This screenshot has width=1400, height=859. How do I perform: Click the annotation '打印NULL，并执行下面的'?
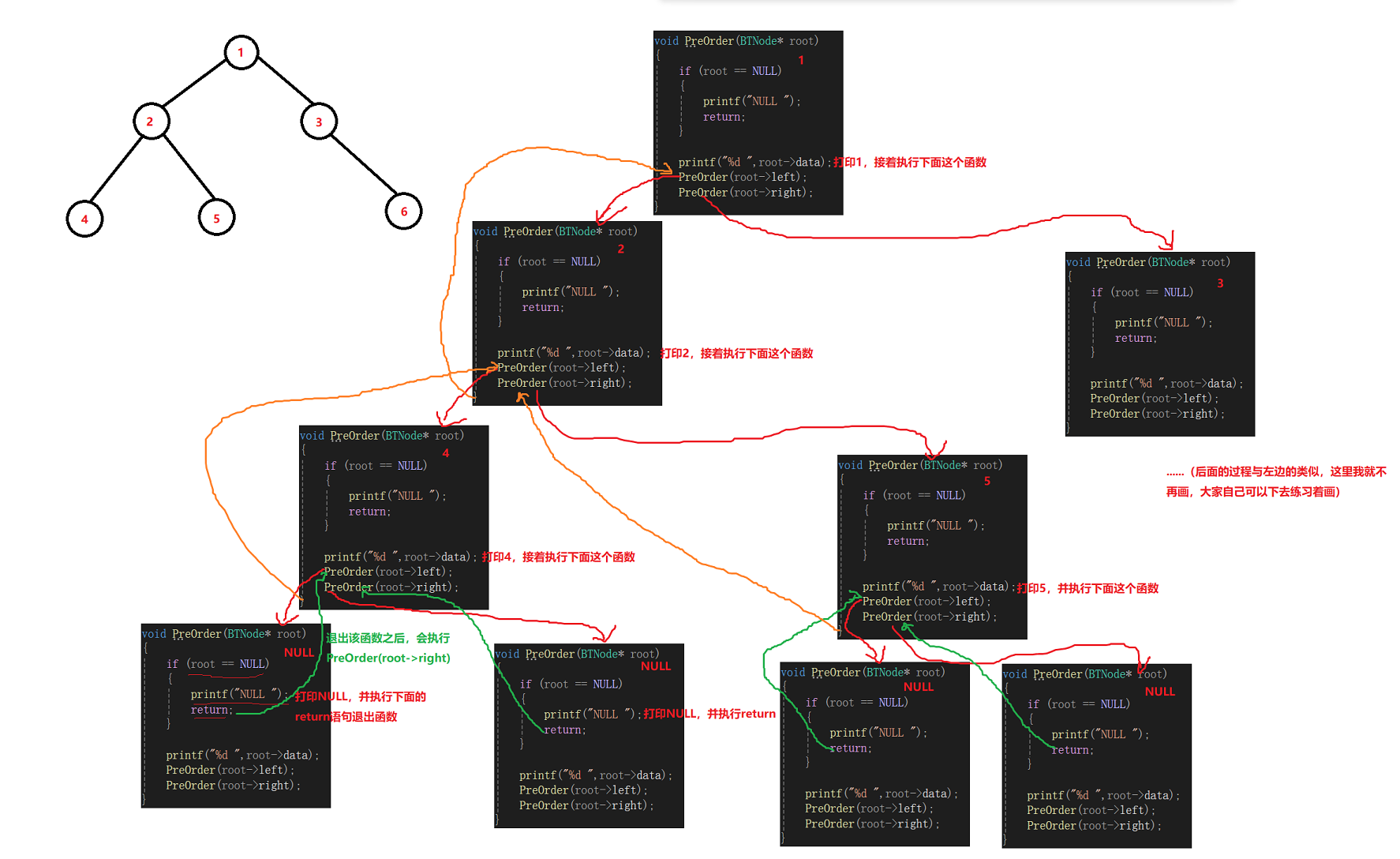coord(361,696)
